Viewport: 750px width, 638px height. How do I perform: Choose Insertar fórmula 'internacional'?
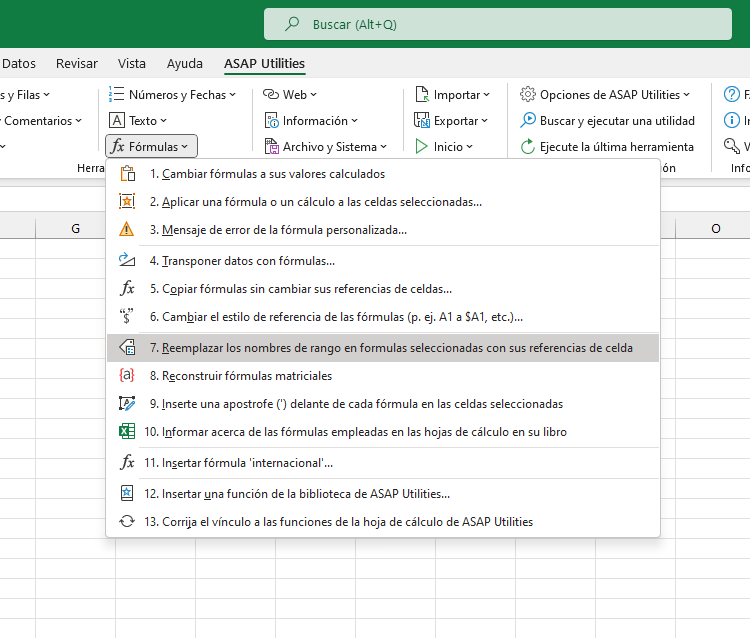click(x=383, y=463)
